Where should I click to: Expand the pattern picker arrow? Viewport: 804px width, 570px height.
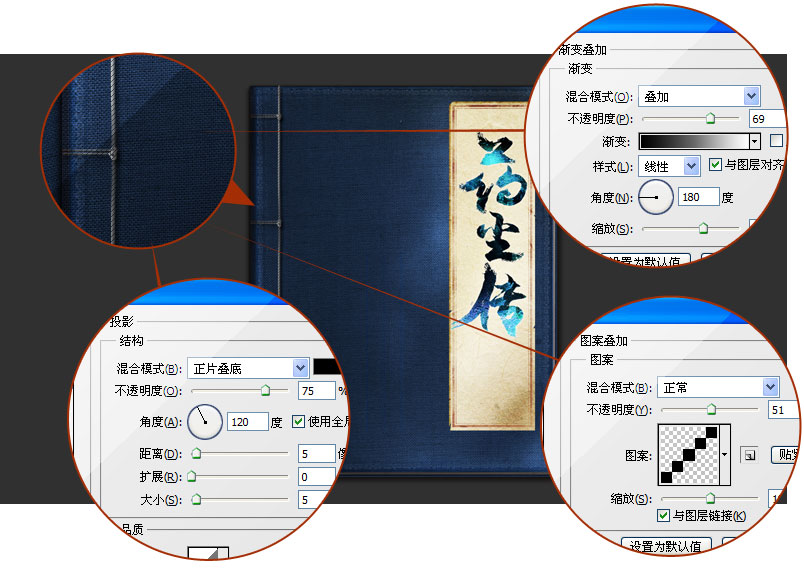(725, 454)
